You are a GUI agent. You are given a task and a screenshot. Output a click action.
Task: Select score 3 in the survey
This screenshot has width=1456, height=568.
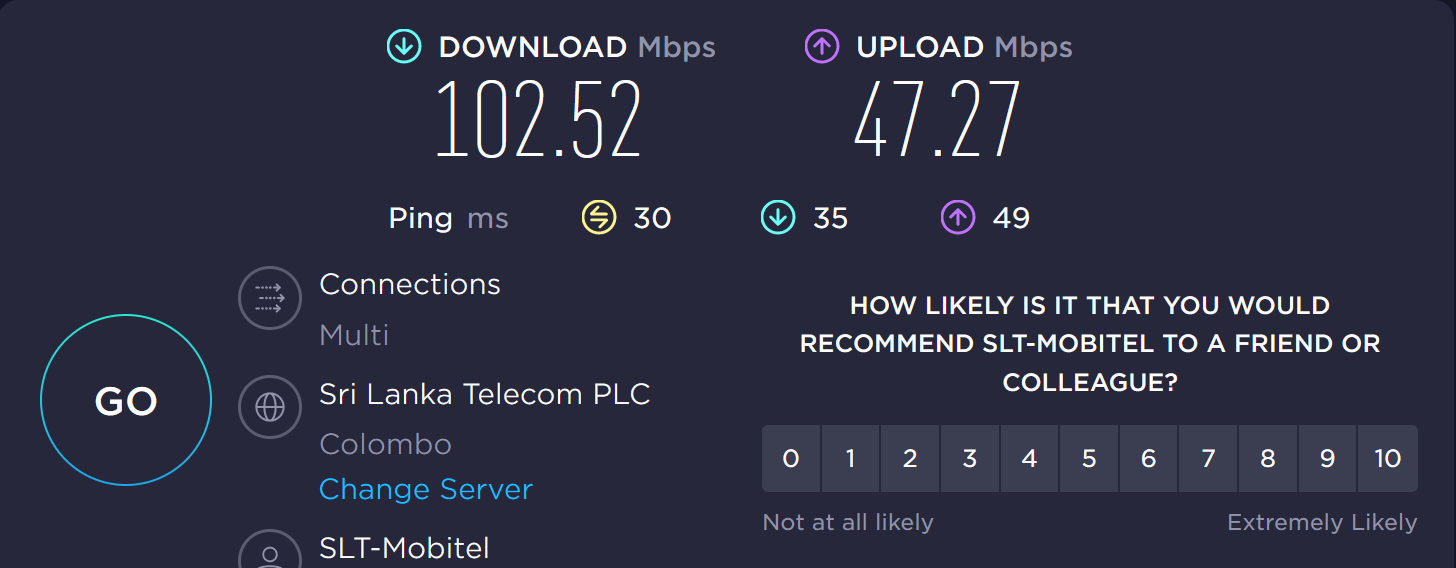[970, 459]
